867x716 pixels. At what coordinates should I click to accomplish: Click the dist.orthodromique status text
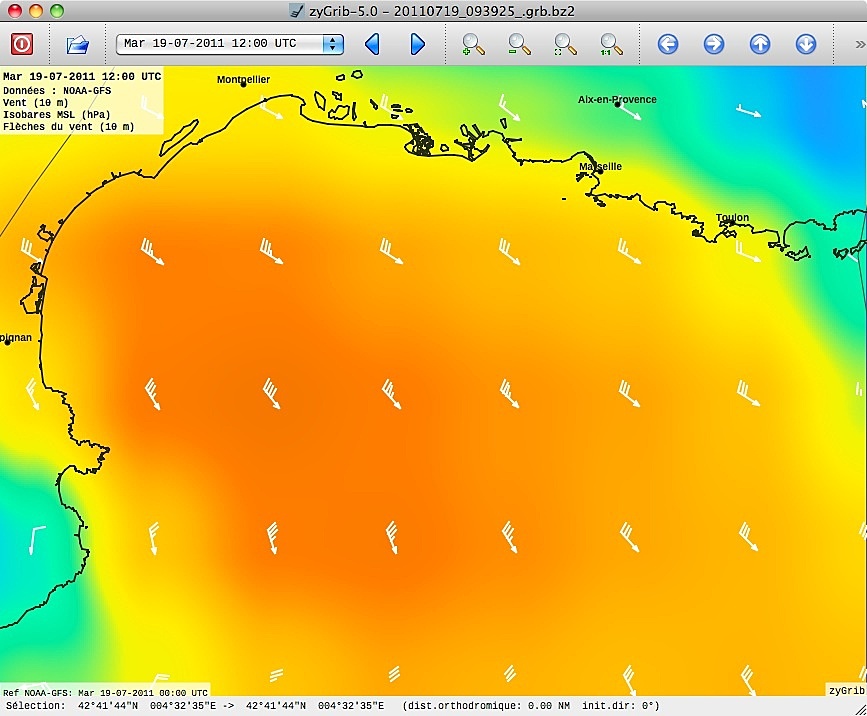[x=531, y=705]
